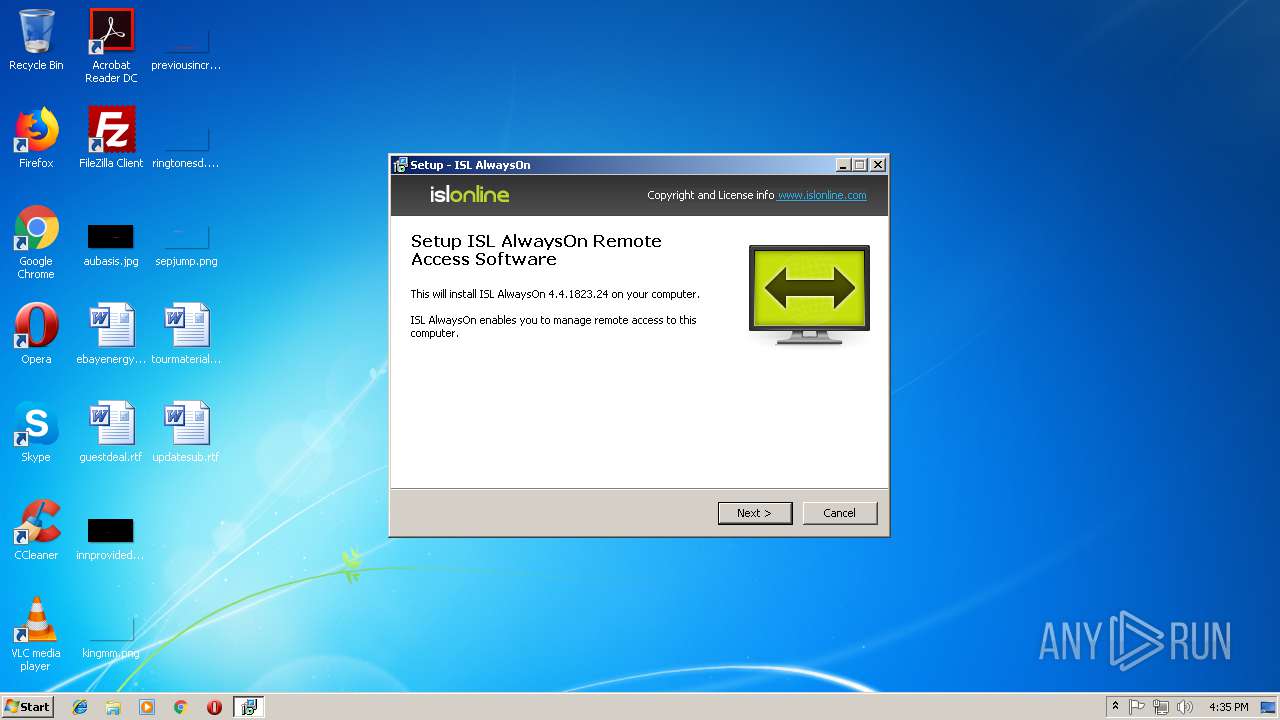
Task: Open the volume speaker tray icon
Action: pyautogui.click(x=1185, y=707)
